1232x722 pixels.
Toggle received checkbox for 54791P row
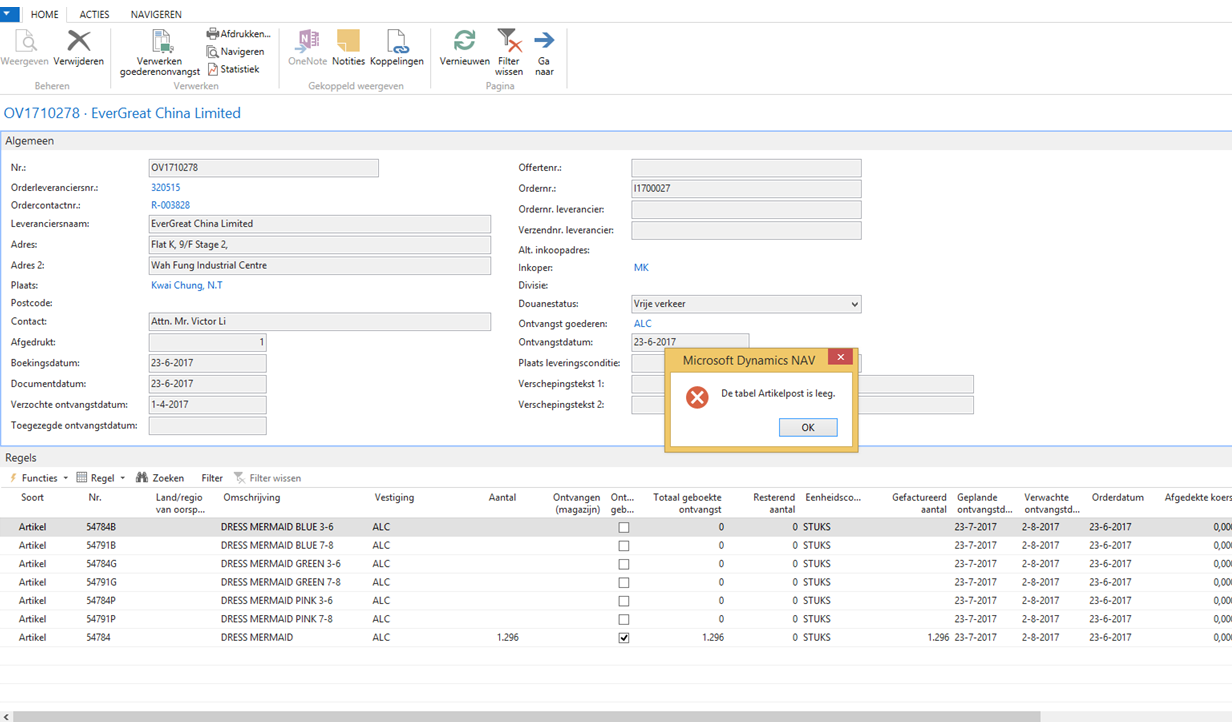(x=624, y=619)
